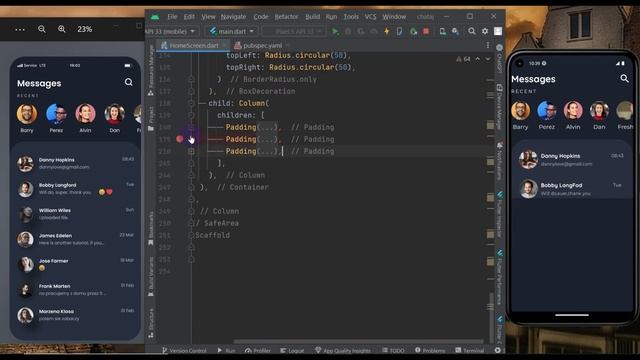
Task: Click Alvin's avatar in the design mockup
Action: [85, 114]
